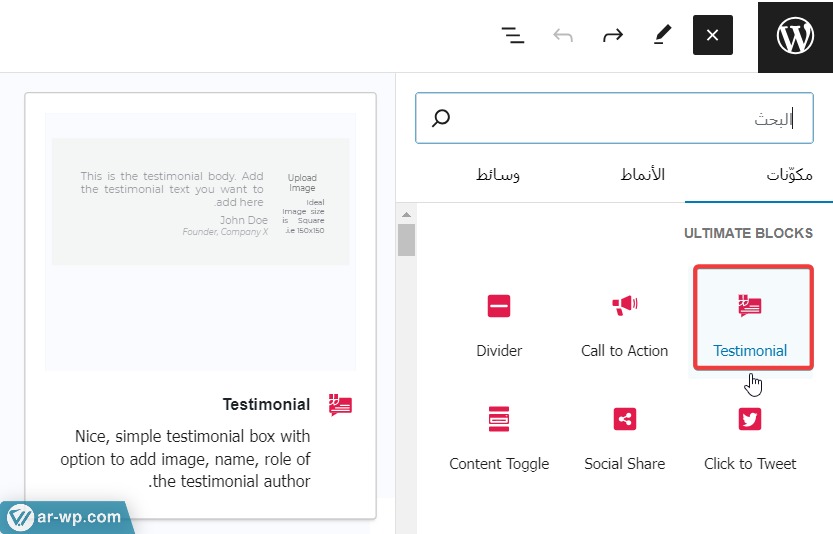Click the WordPress logo icon
The image size is (833, 534).
point(795,36)
